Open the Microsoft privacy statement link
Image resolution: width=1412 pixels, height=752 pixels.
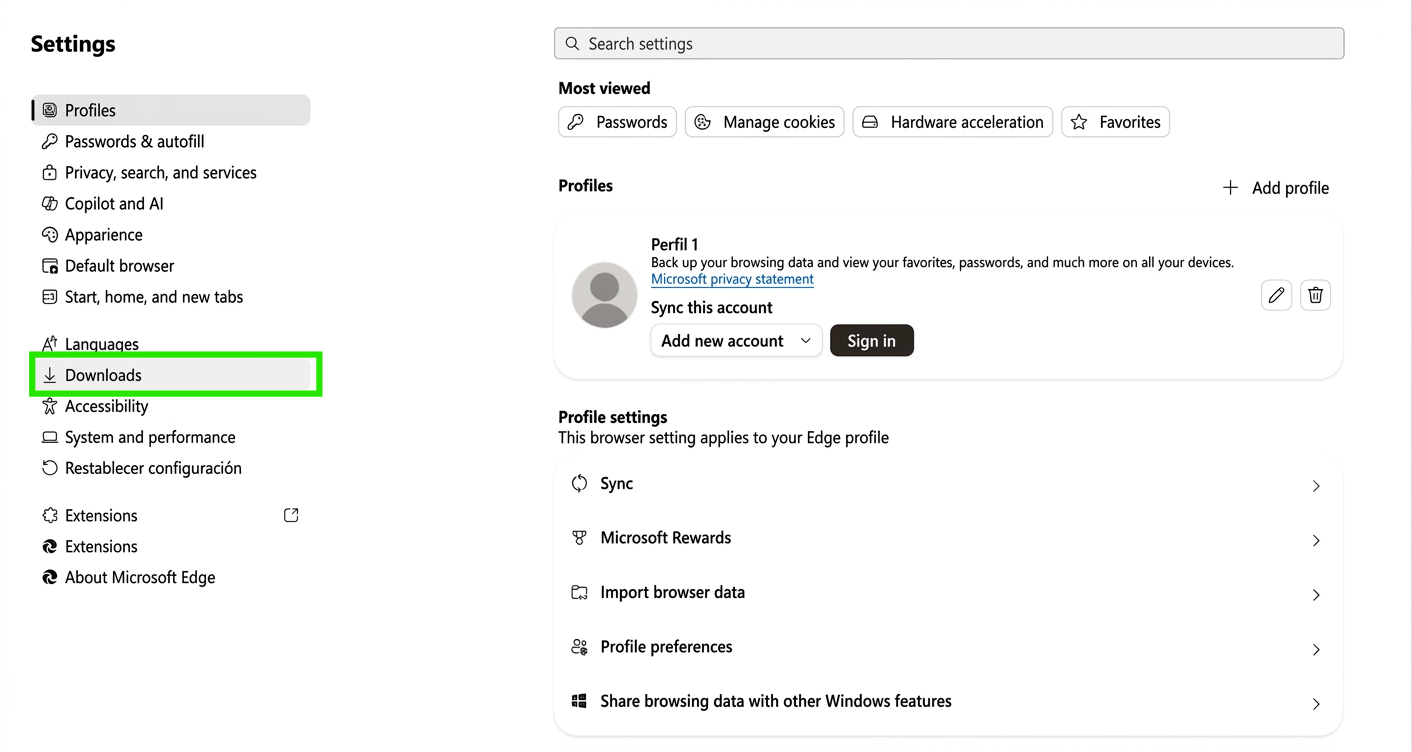(732, 279)
